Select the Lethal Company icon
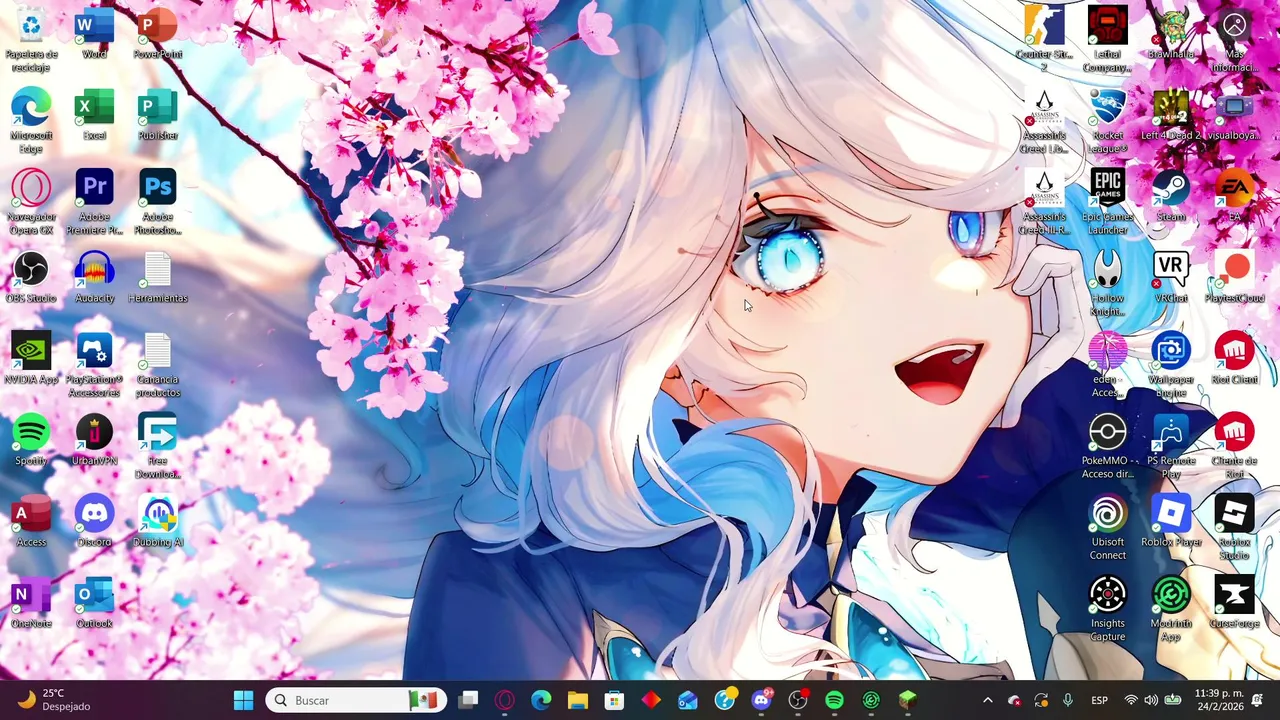The width and height of the screenshot is (1280, 720). 1107,38
